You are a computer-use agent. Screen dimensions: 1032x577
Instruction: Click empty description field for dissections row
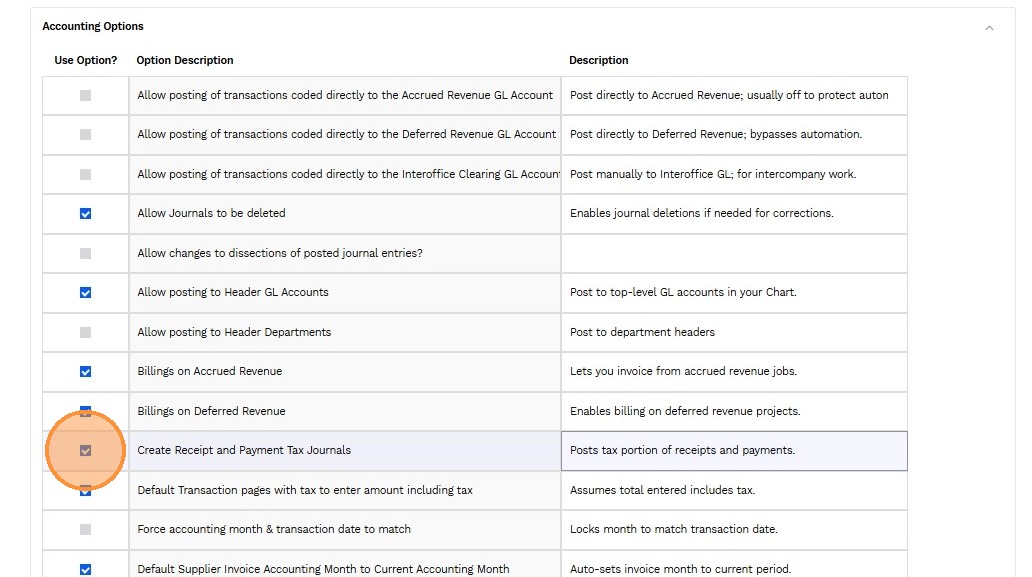pos(733,253)
